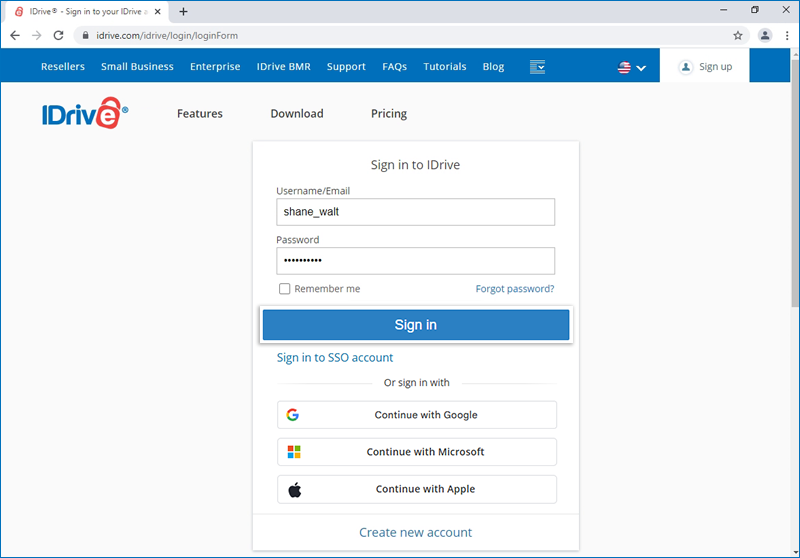Click the browser forward arrow
The width and height of the screenshot is (800, 558).
pos(36,35)
